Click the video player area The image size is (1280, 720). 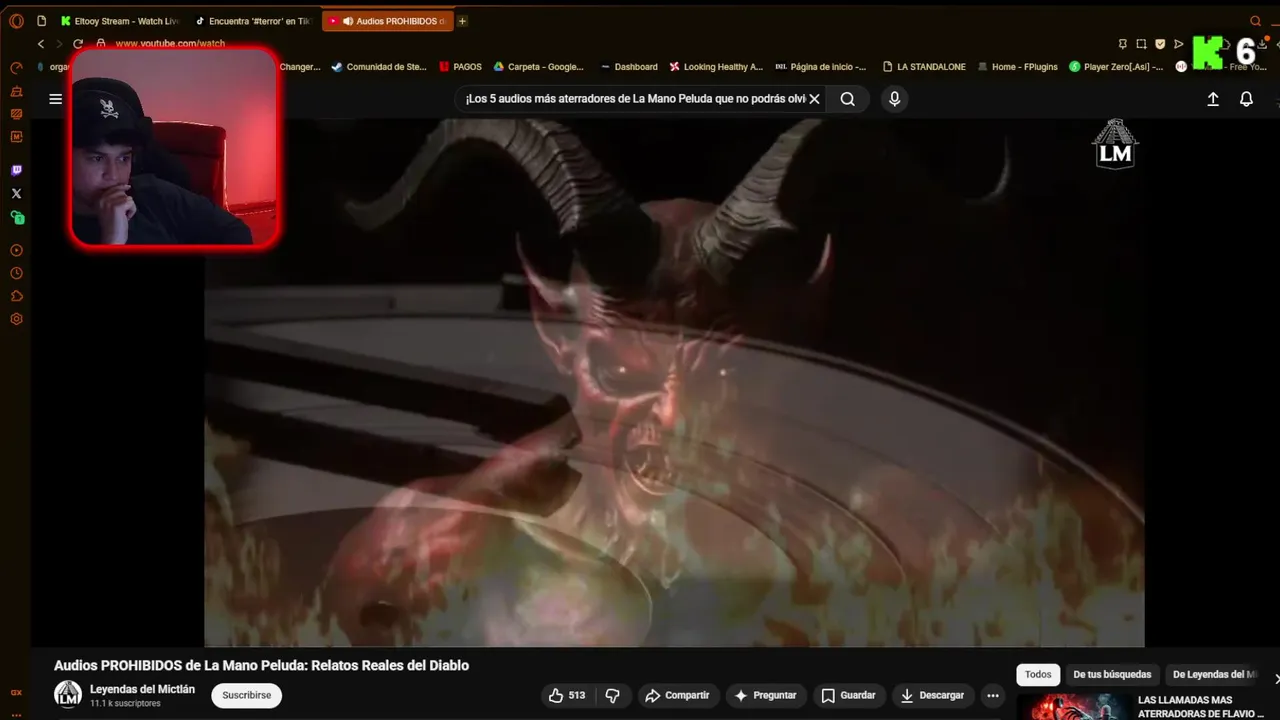coord(674,383)
